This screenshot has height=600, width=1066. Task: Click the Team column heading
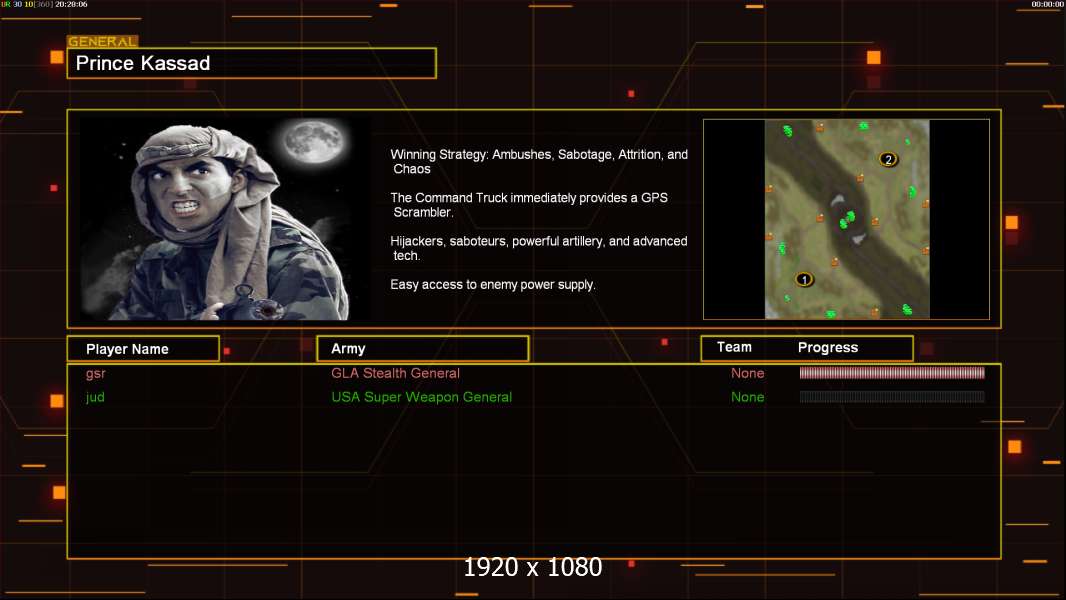pos(734,347)
